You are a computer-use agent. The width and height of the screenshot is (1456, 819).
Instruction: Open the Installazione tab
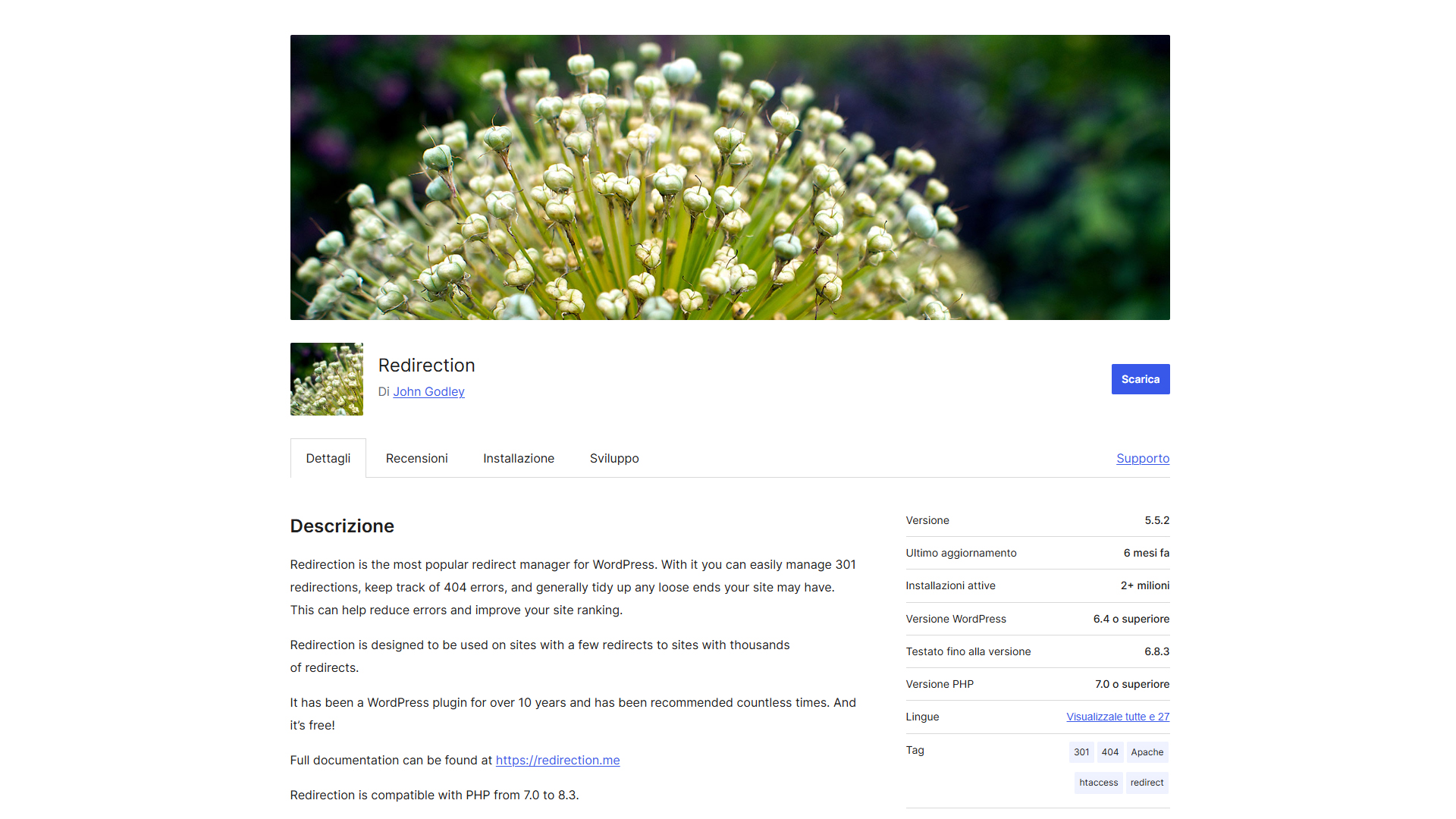(x=519, y=458)
